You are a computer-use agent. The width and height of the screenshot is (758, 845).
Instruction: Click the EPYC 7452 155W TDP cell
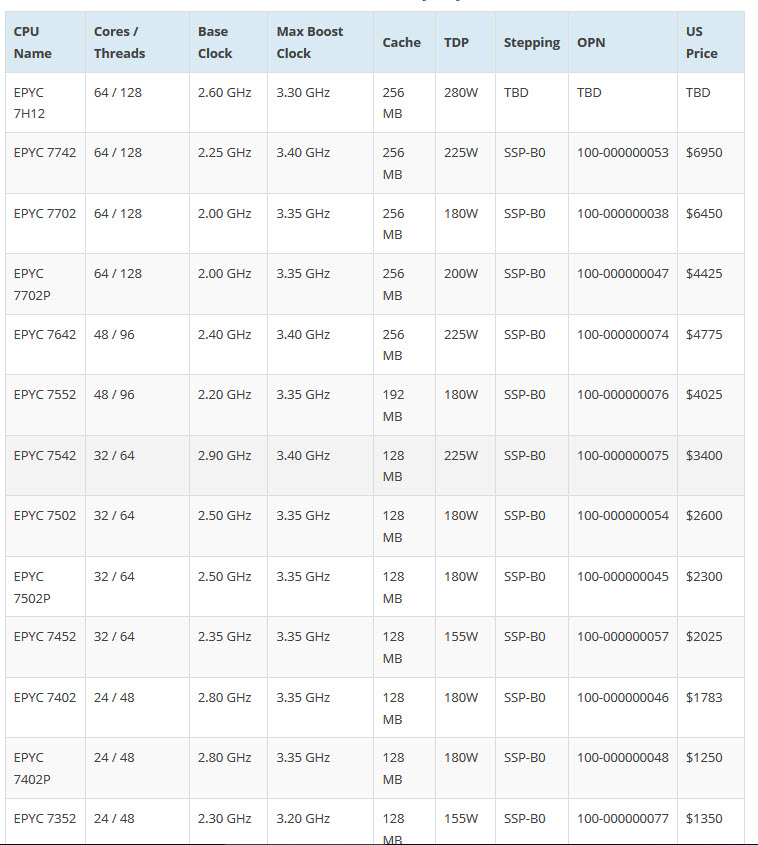click(465, 647)
